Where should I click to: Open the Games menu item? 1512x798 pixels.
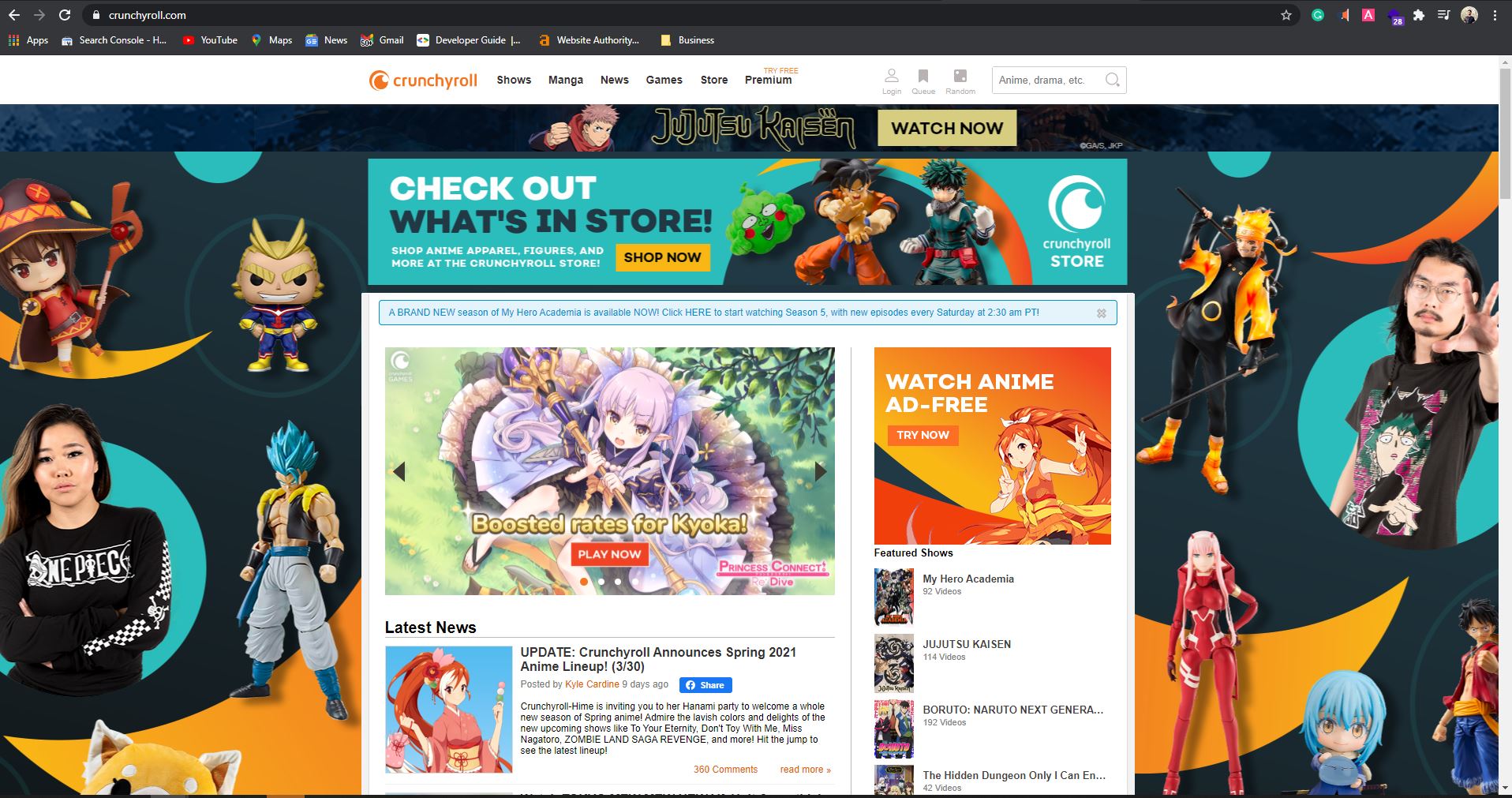coord(664,80)
